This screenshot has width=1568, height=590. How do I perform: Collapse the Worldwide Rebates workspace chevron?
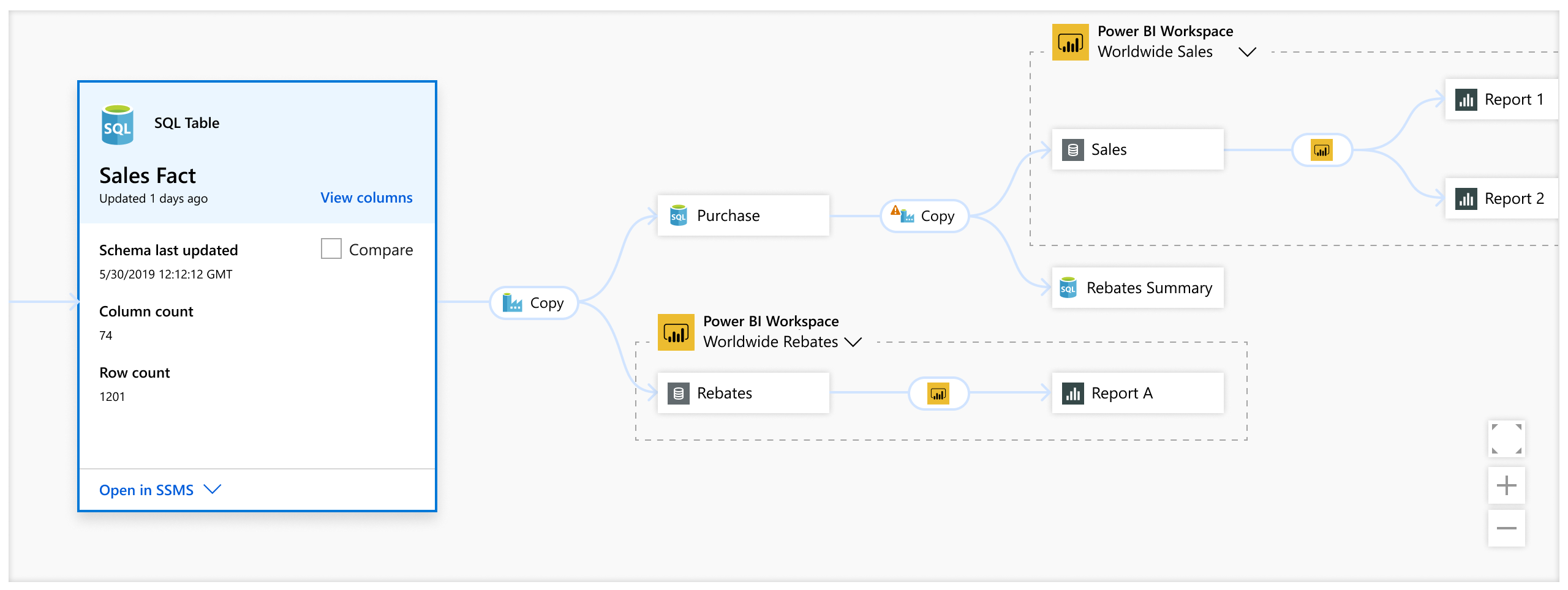point(853,342)
